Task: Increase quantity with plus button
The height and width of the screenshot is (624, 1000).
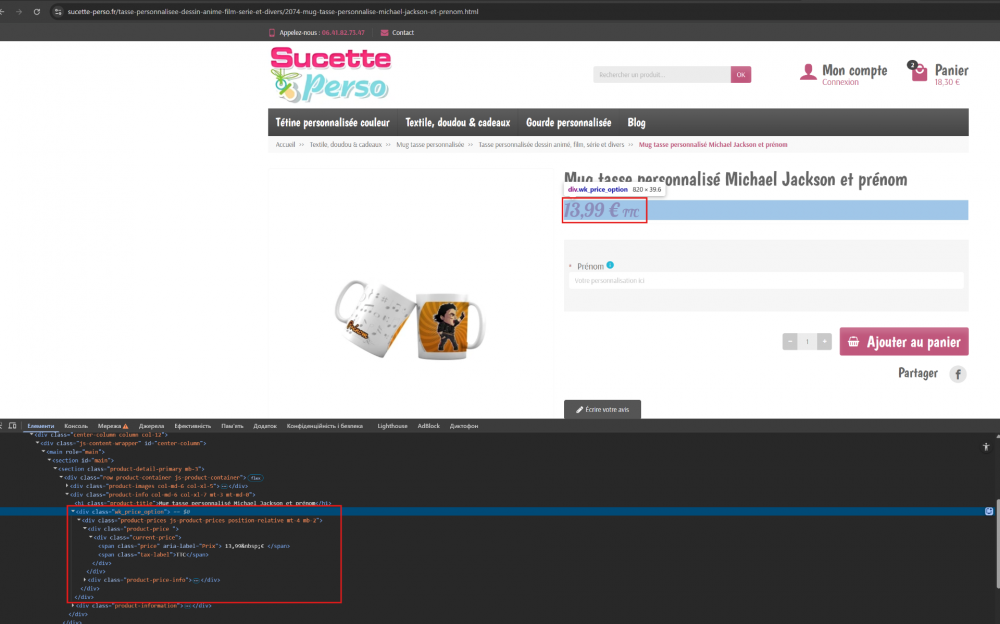Action: pyautogui.click(x=824, y=341)
